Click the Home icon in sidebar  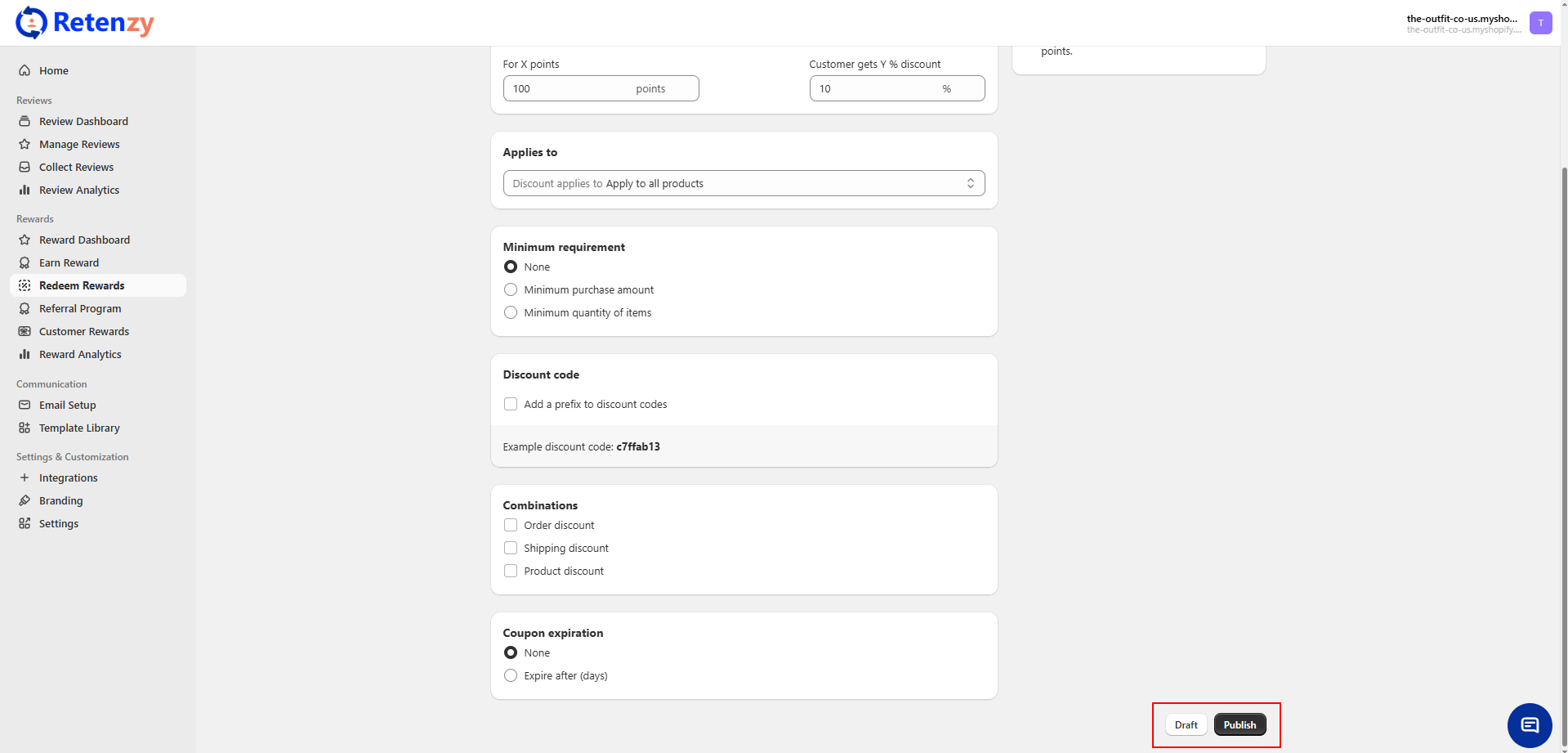tap(25, 70)
